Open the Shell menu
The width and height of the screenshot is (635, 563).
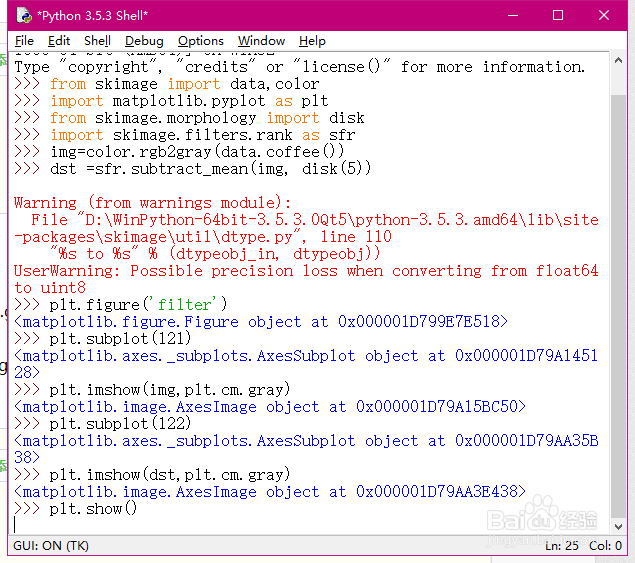(97, 41)
